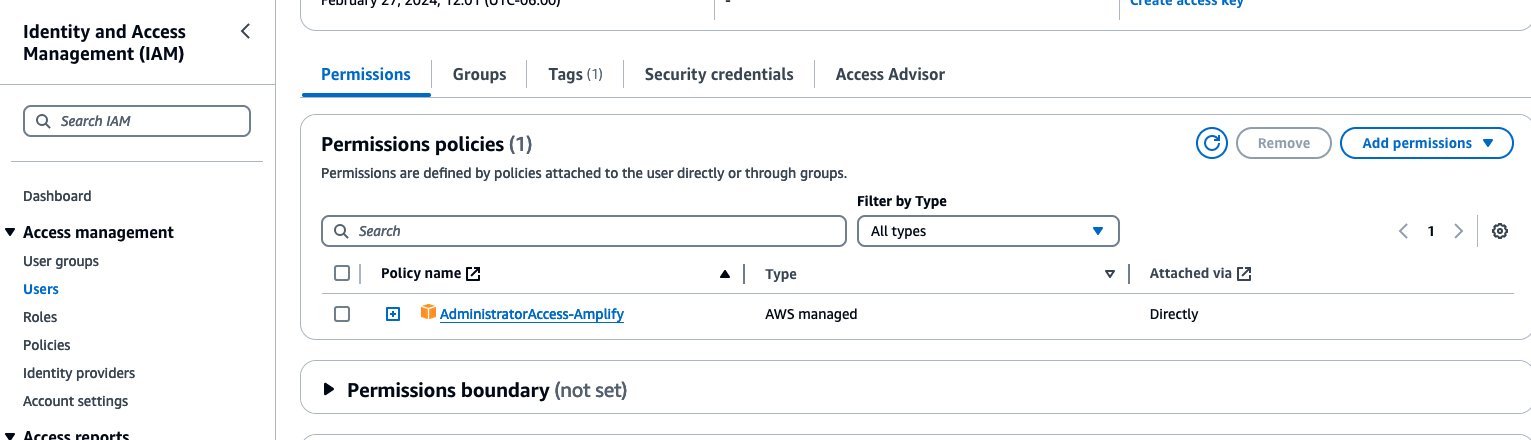Click the Search IAM input field

click(137, 121)
